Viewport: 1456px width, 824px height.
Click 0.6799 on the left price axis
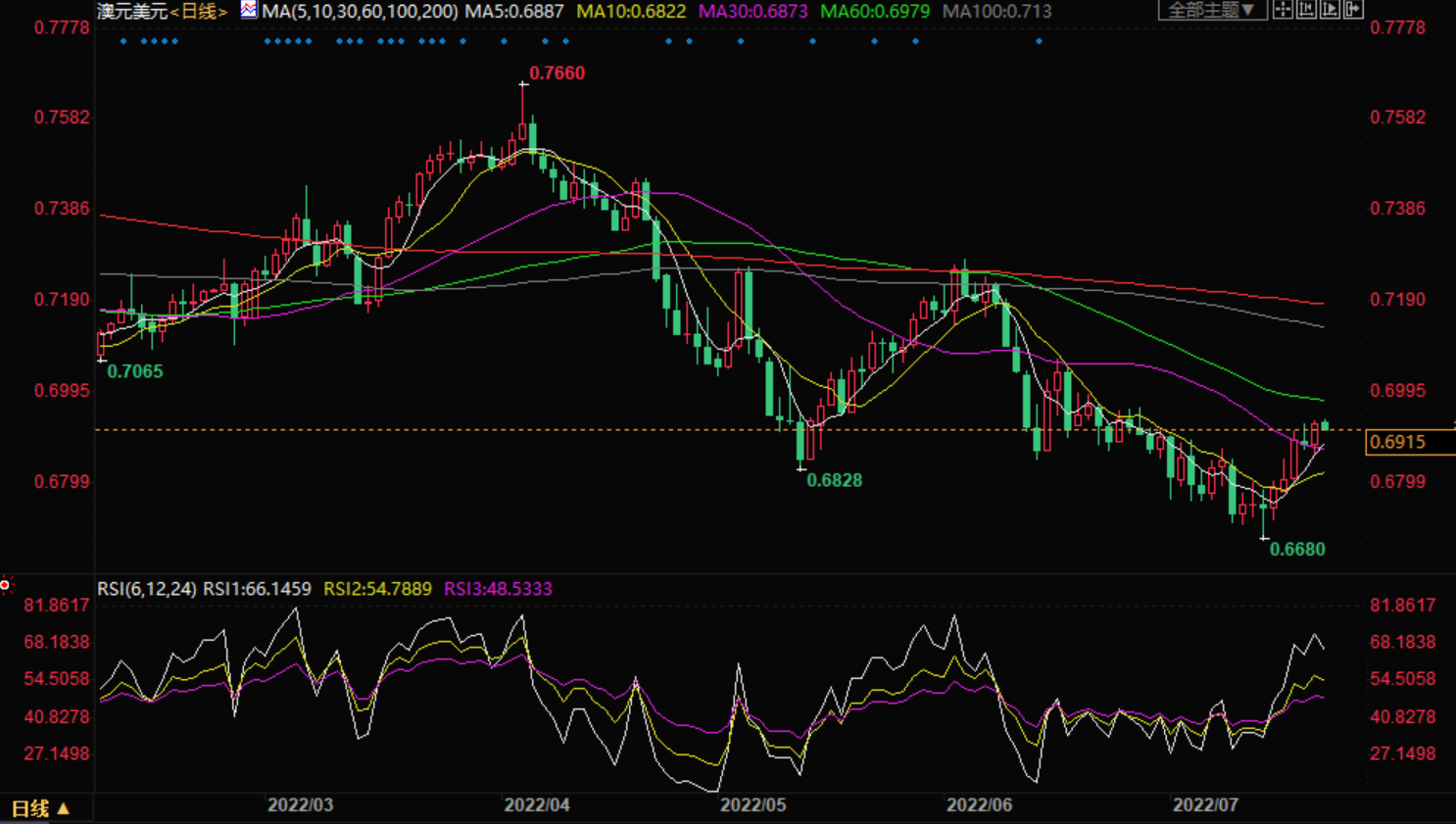point(62,482)
